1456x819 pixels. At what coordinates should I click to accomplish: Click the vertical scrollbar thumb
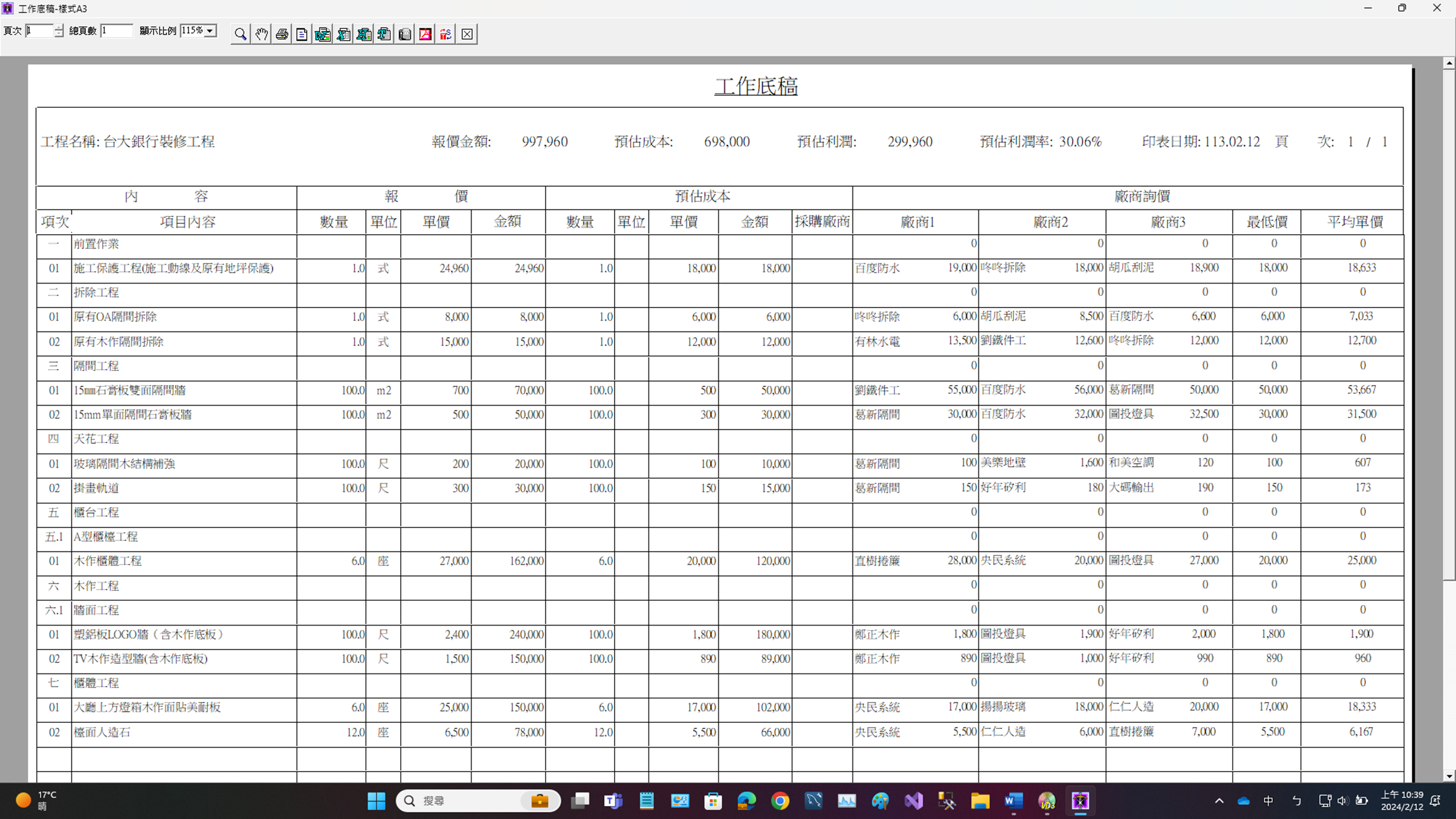pyautogui.click(x=1449, y=324)
